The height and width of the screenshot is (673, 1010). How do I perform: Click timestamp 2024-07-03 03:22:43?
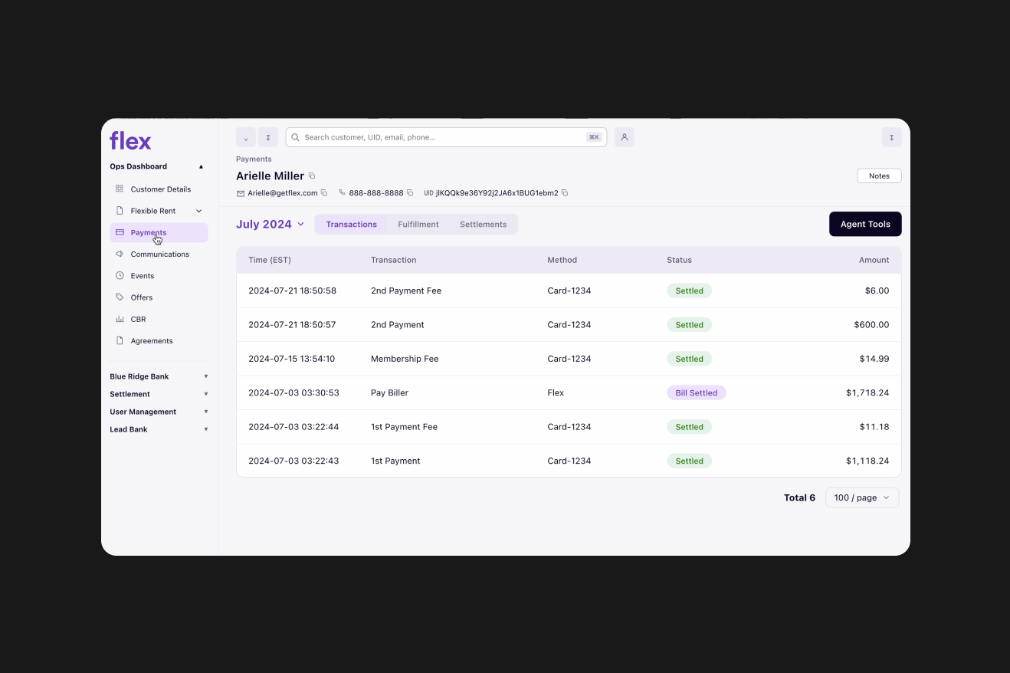pyautogui.click(x=294, y=461)
